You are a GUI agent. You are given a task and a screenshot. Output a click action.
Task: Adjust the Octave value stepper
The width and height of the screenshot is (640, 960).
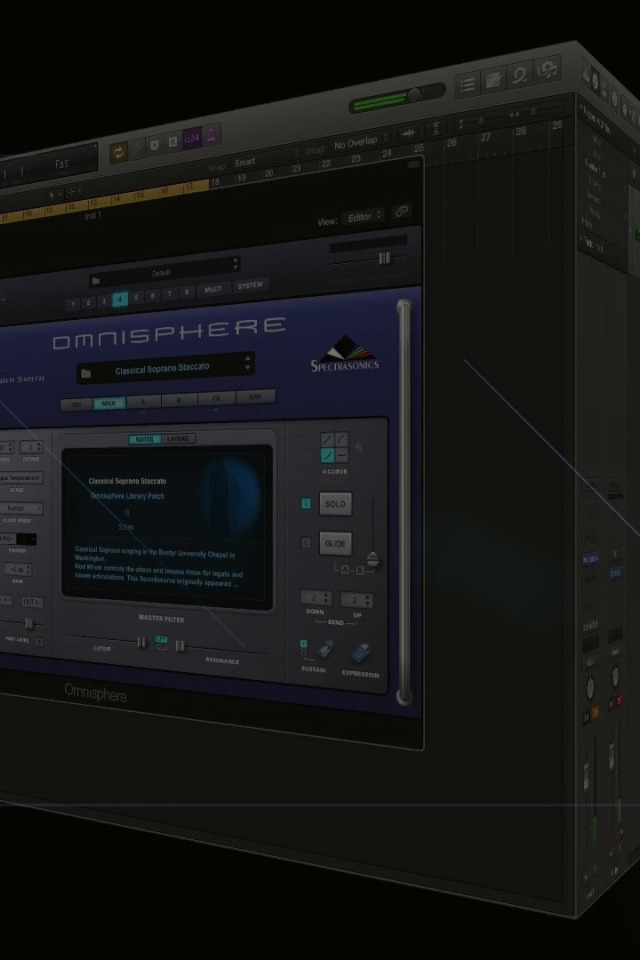pyautogui.click(x=31, y=448)
